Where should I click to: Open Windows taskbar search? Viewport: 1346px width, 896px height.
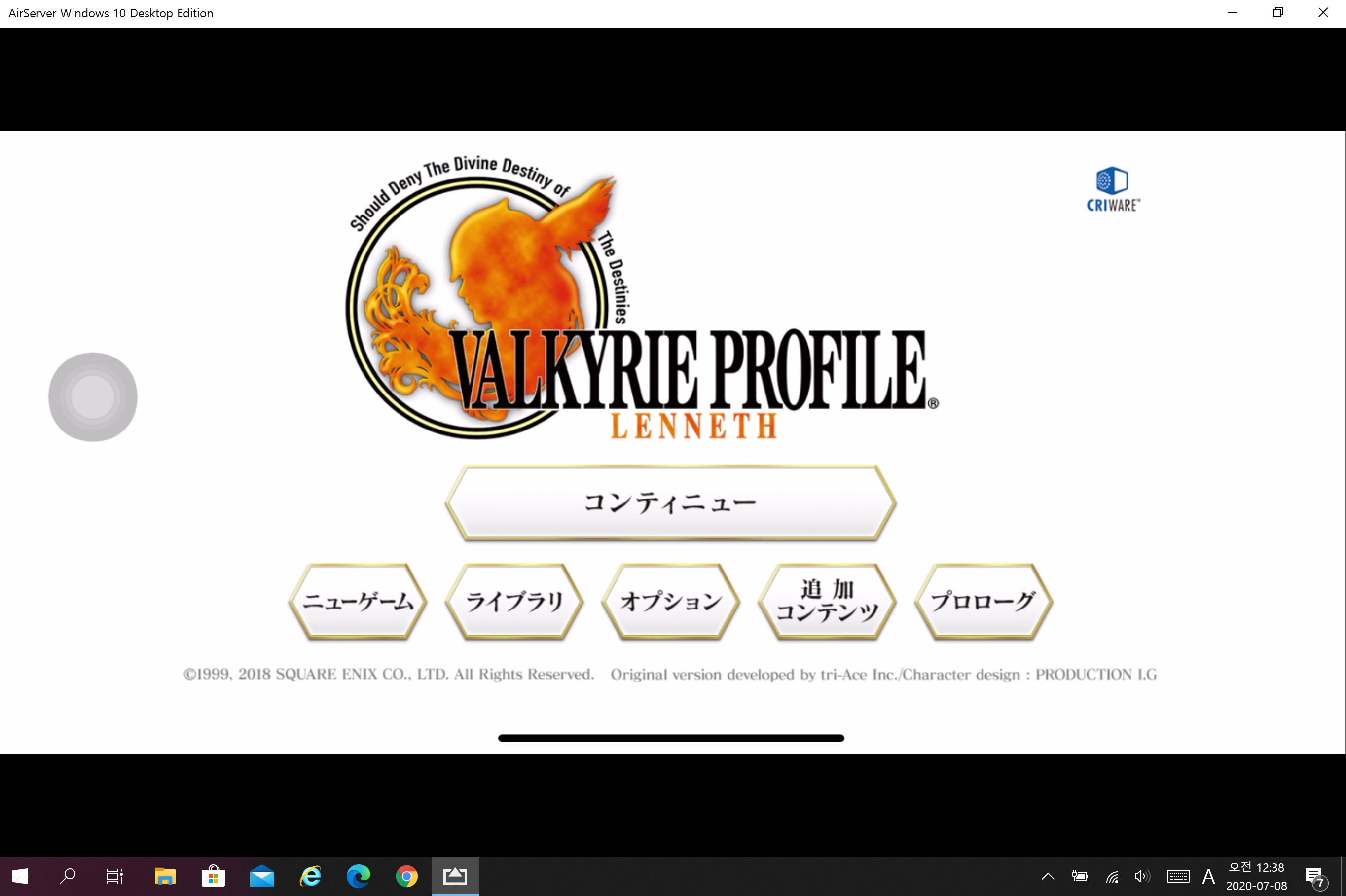(x=68, y=876)
